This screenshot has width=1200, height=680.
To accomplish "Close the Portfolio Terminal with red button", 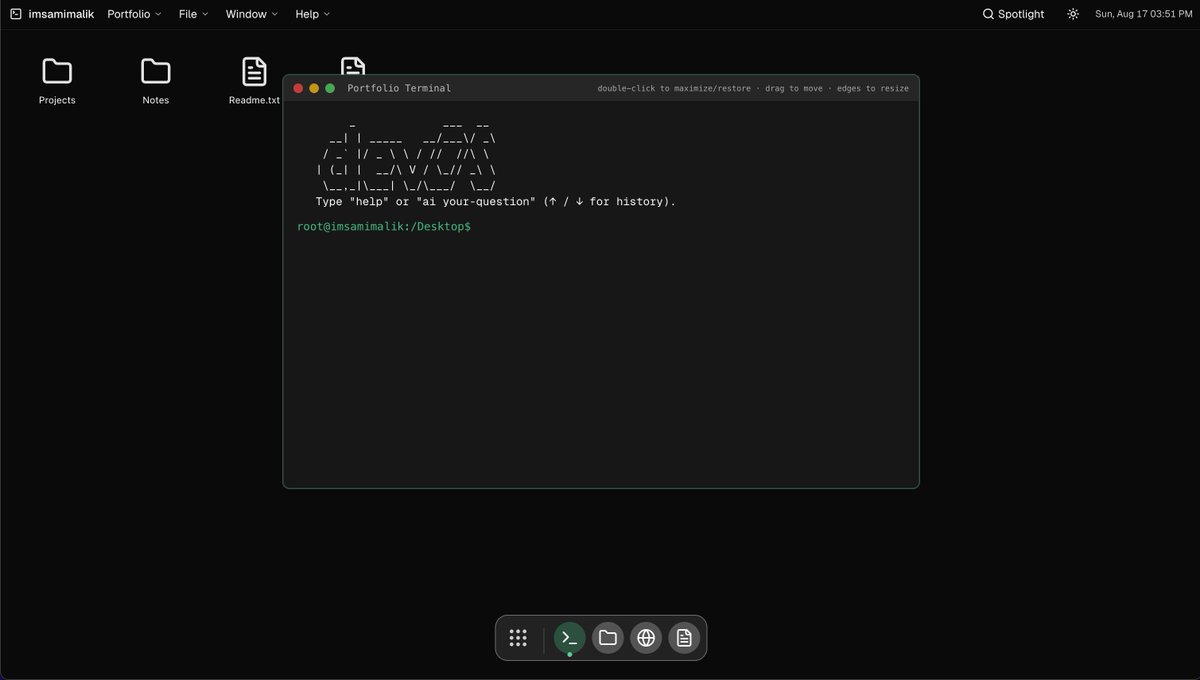I will coord(298,88).
